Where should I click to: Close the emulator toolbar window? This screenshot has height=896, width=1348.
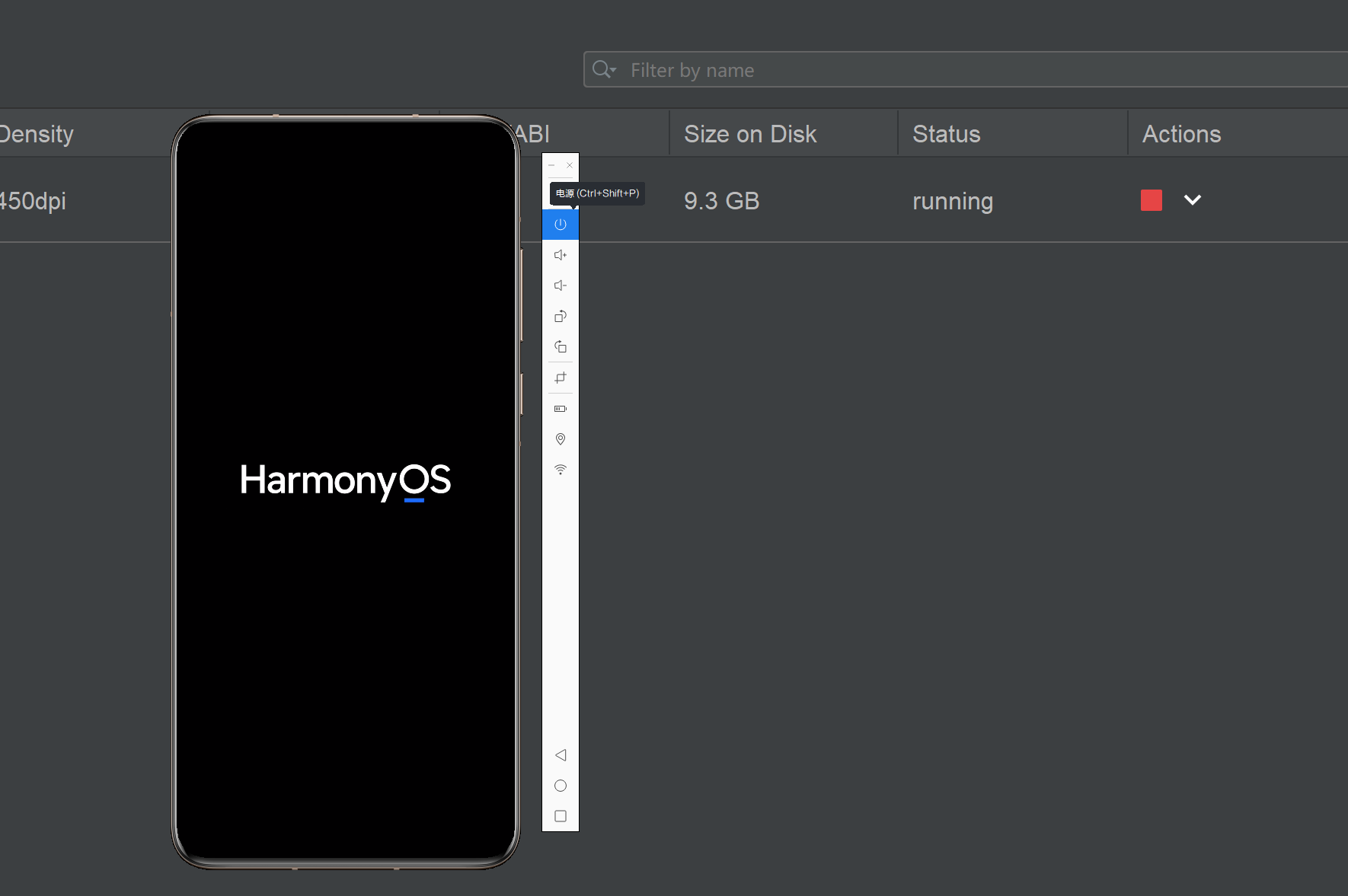click(x=570, y=165)
